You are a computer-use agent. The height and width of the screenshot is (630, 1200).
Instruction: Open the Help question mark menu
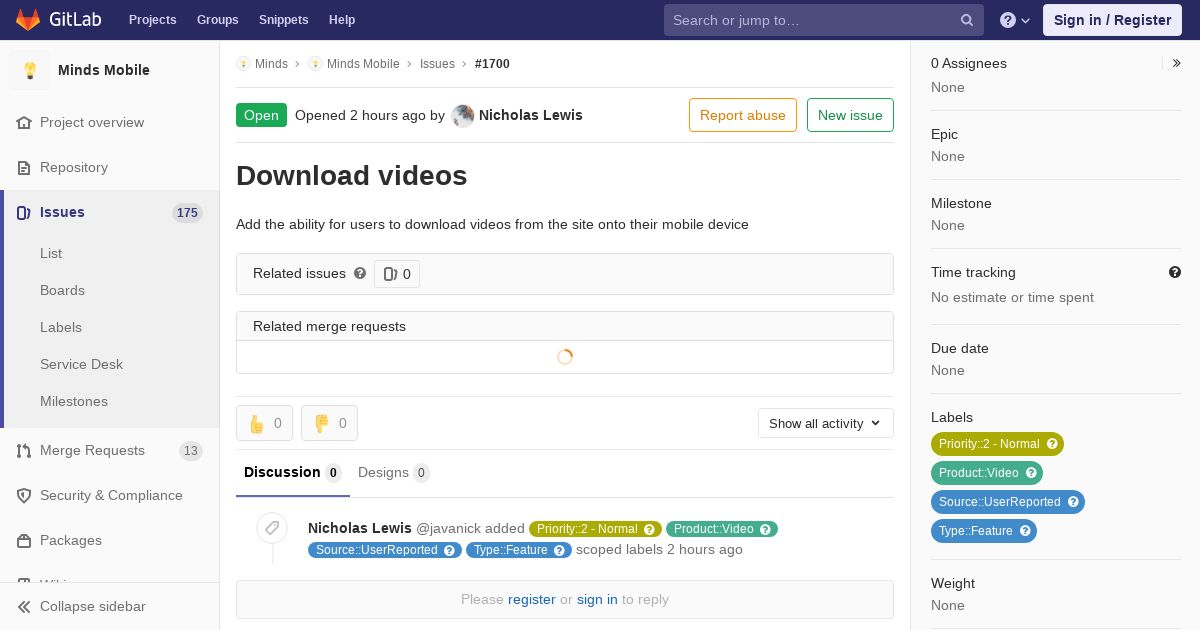click(1015, 20)
